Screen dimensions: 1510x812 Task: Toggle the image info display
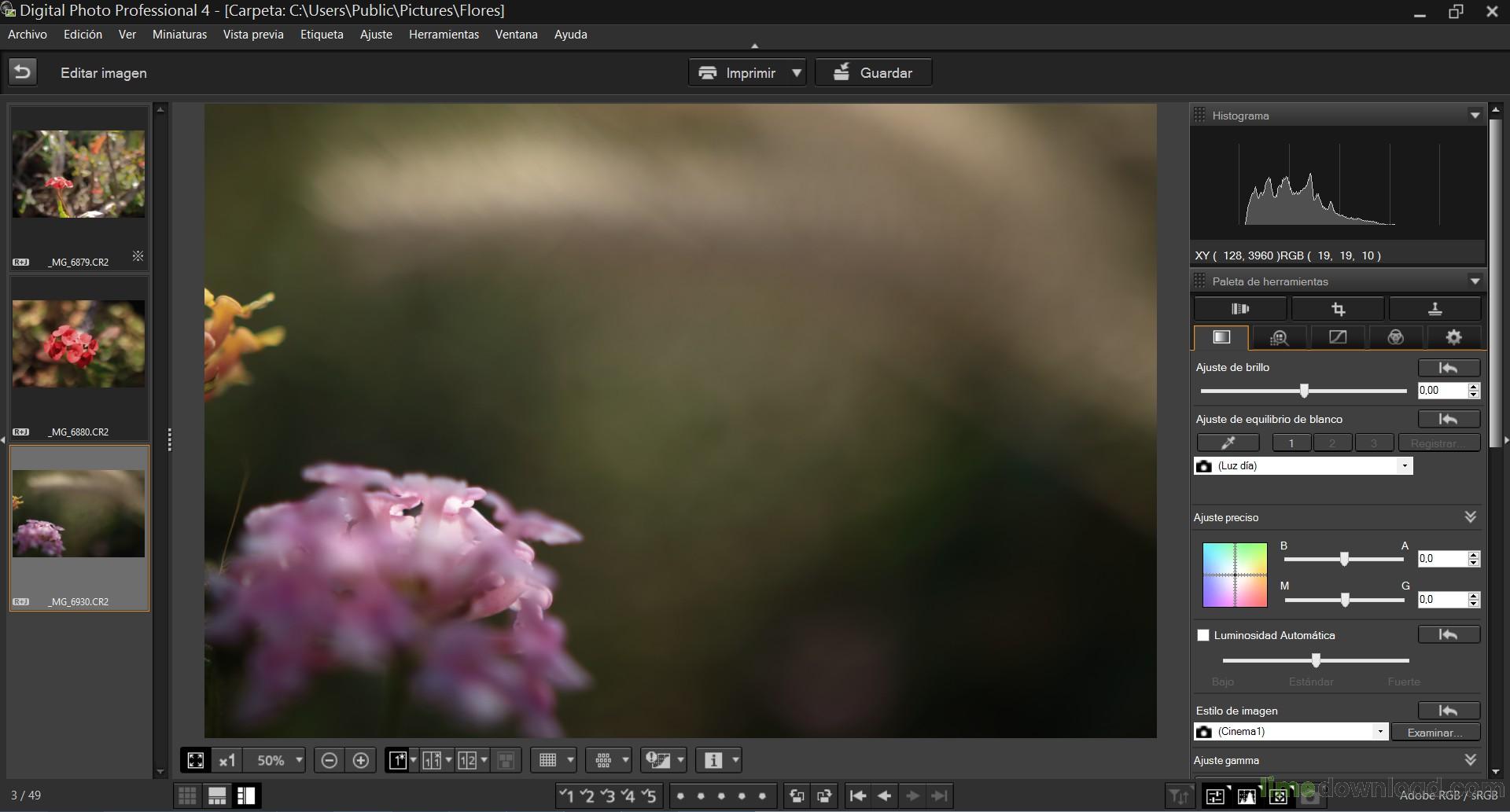click(713, 759)
